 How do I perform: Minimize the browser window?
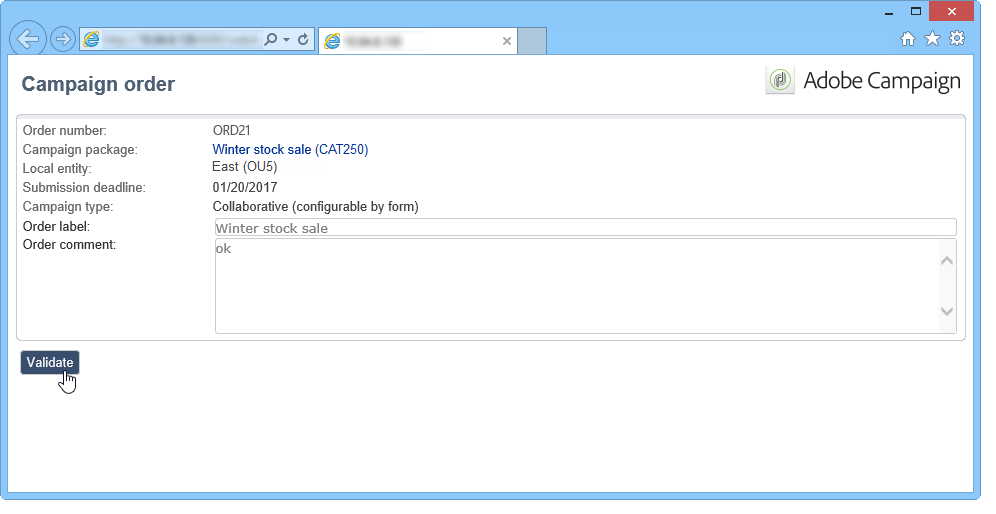coord(889,12)
